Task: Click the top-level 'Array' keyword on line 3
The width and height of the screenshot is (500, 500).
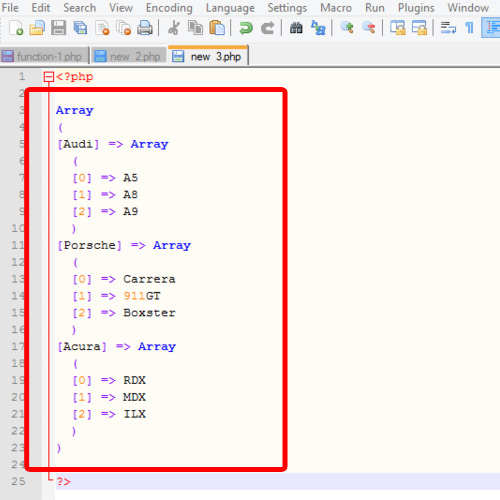Action: click(75, 110)
